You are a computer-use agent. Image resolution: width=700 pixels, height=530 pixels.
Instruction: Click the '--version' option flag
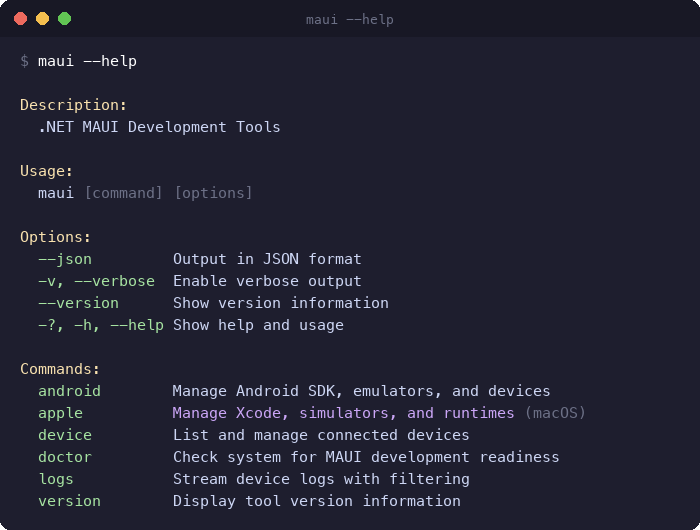coord(79,303)
